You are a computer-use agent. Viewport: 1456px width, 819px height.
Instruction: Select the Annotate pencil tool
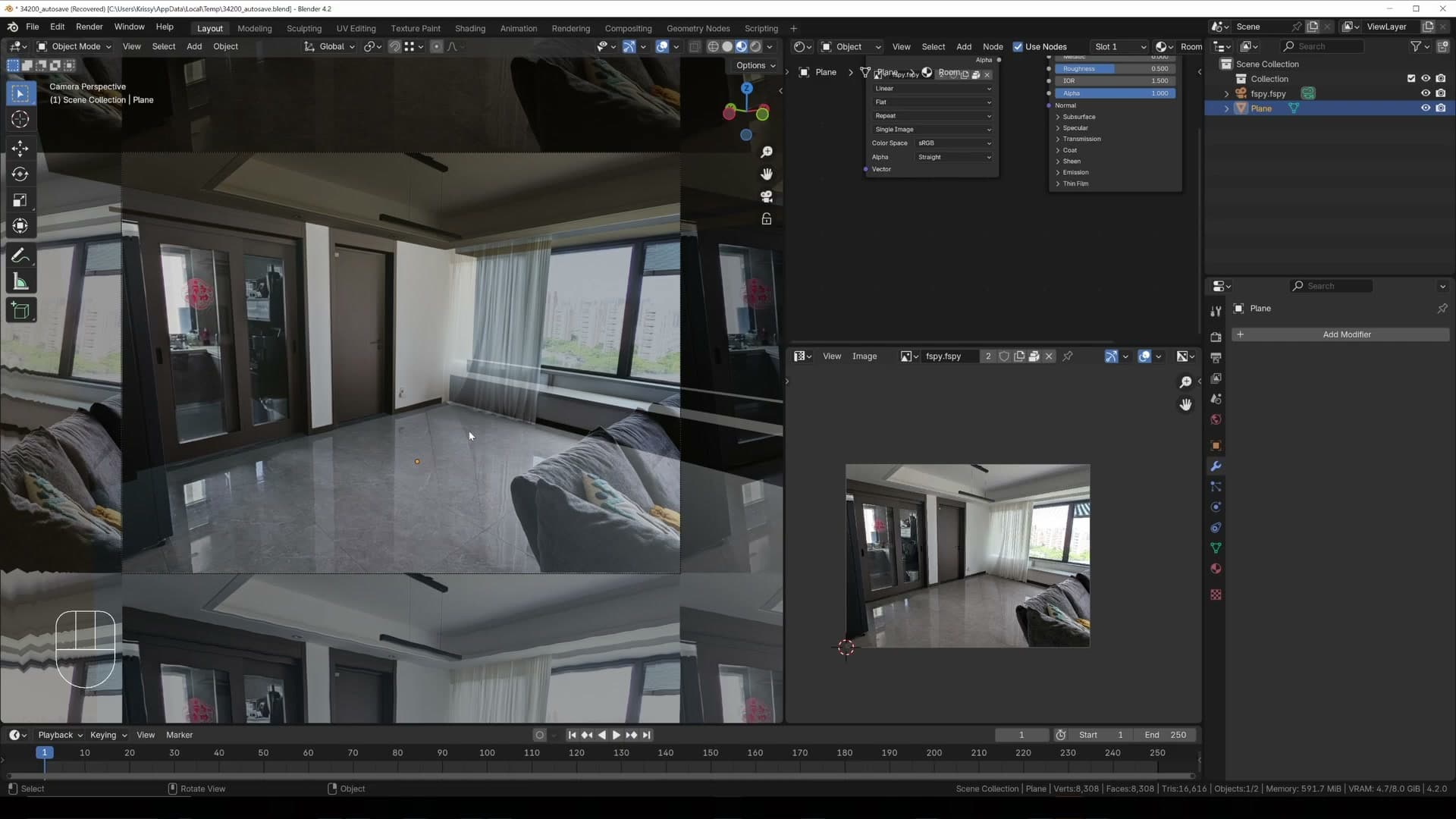(20, 256)
